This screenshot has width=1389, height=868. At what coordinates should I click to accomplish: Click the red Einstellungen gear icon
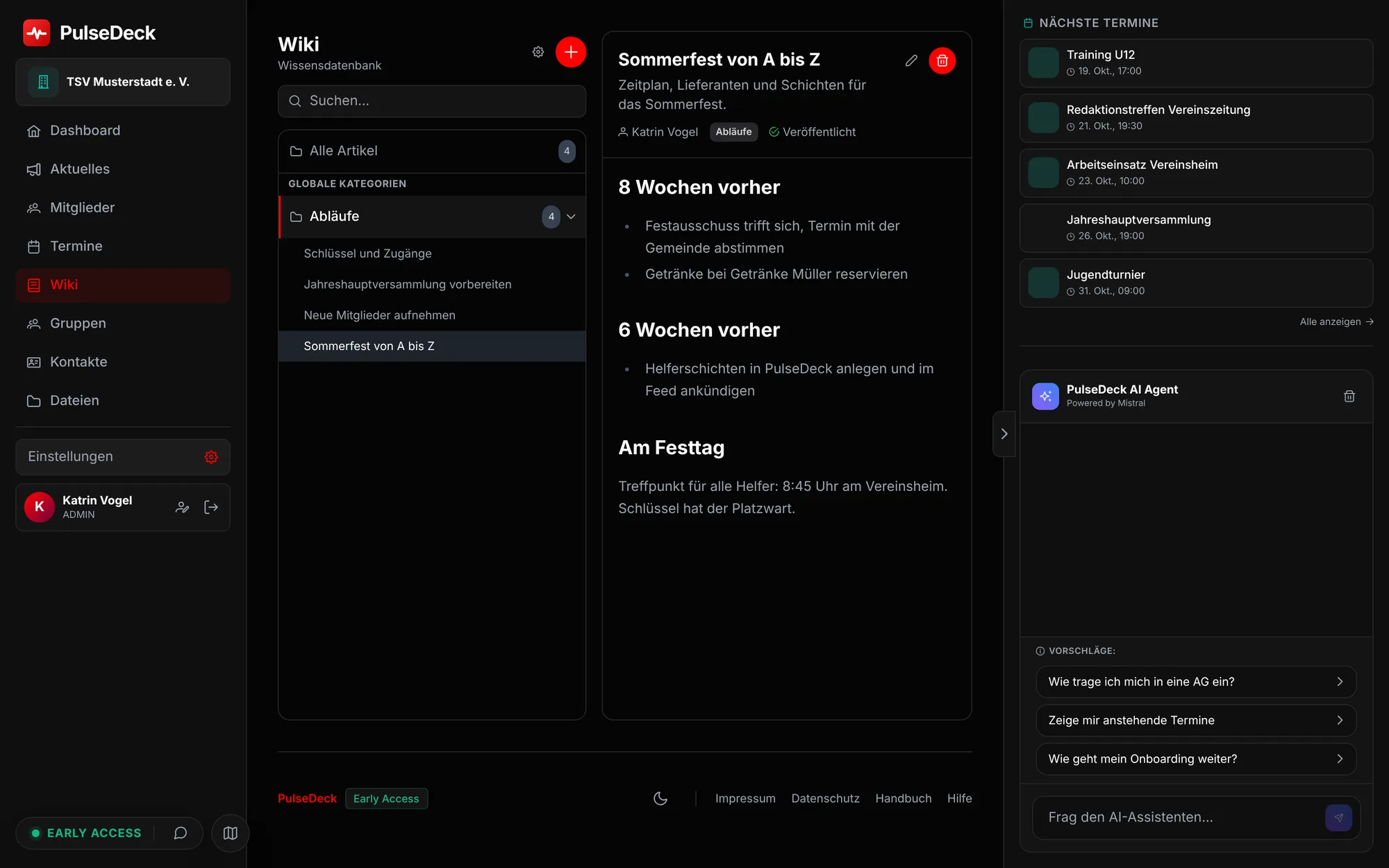click(211, 457)
